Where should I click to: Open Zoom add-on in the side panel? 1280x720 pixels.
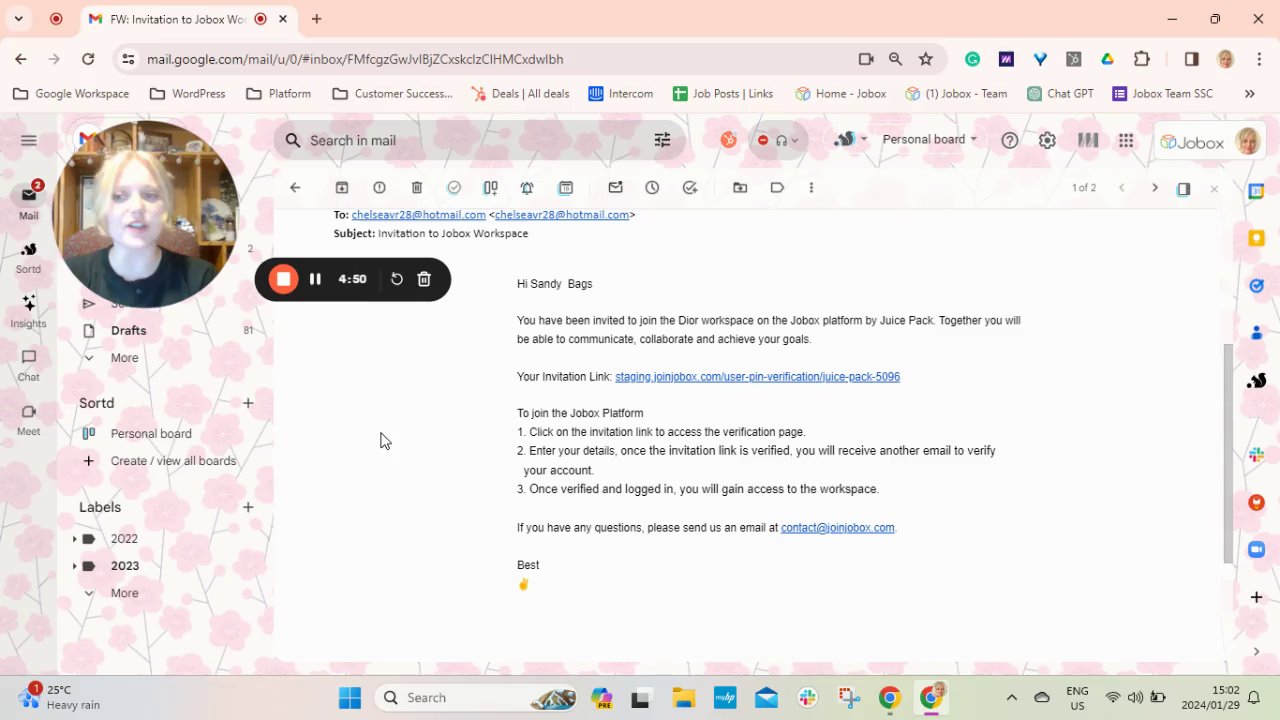(x=1257, y=550)
